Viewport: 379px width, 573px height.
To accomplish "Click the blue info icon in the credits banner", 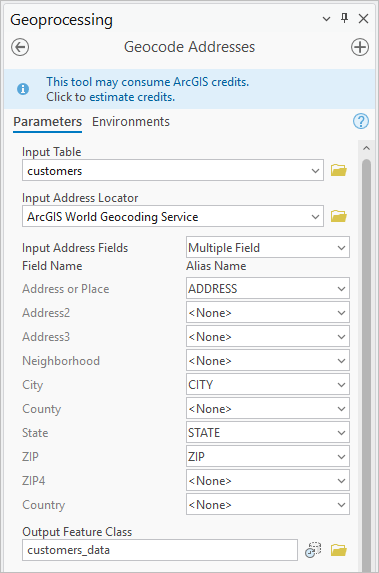I will coord(23,89).
